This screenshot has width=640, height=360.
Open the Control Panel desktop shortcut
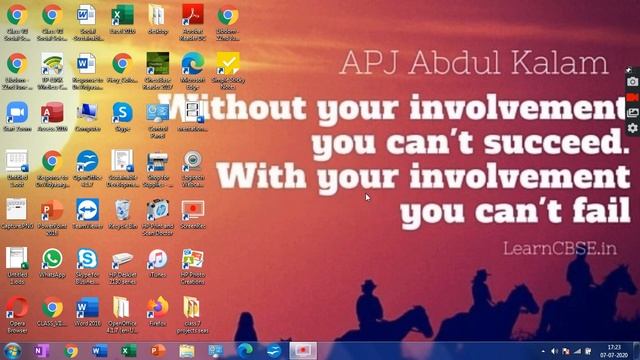[158, 120]
